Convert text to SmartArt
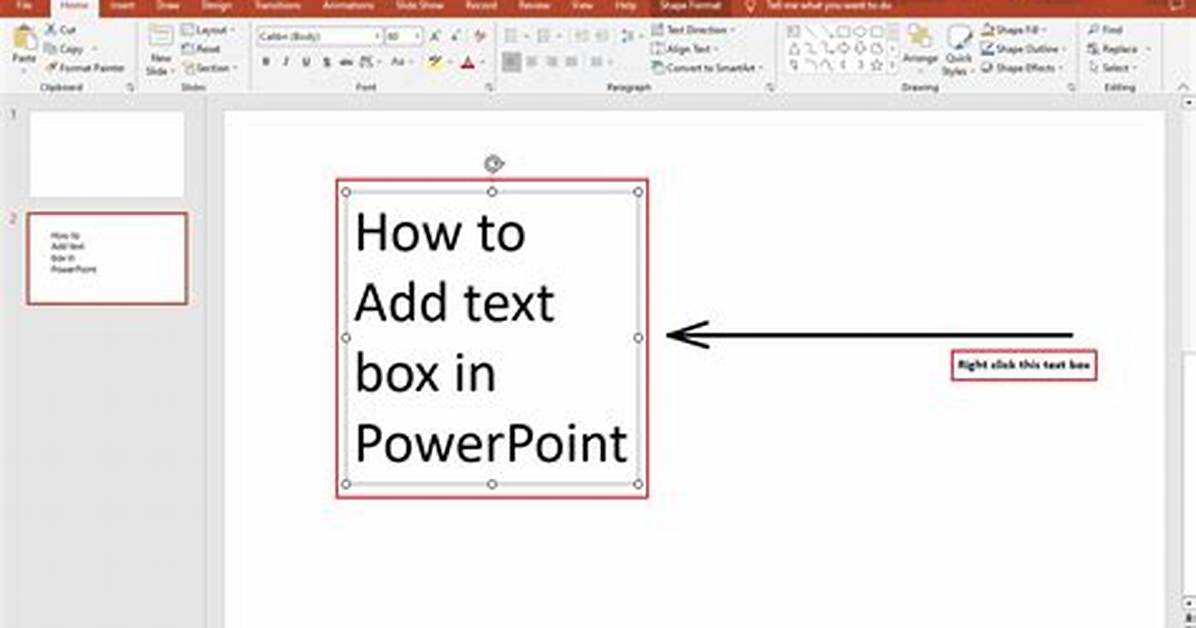Viewport: 1196px width, 628px height. [706, 68]
